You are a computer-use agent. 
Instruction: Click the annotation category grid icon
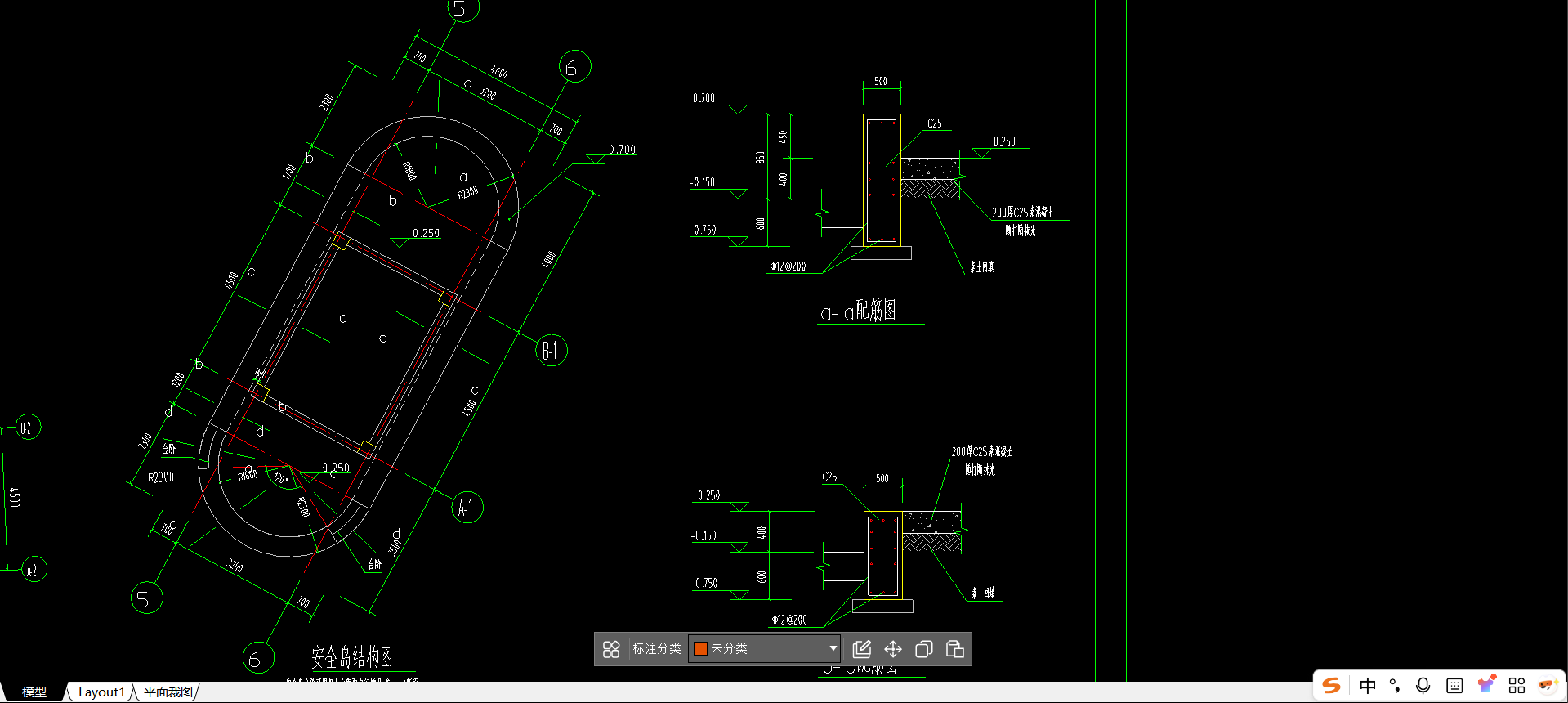pos(611,649)
